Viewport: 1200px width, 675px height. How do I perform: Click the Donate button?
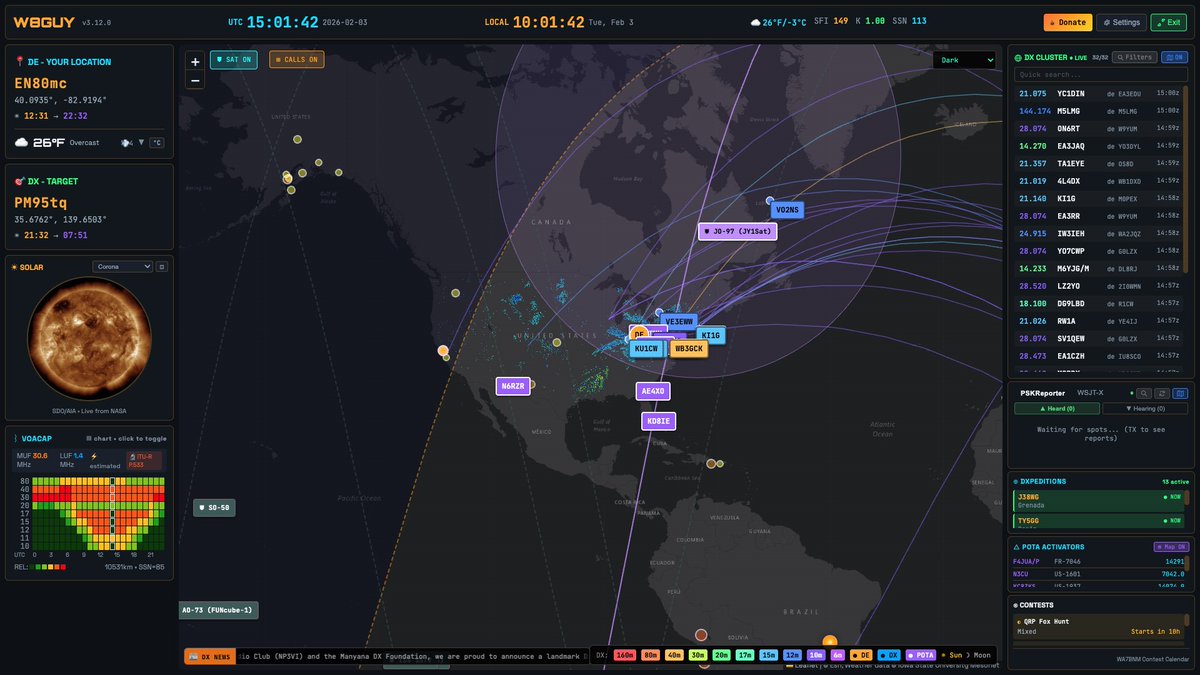(1067, 22)
